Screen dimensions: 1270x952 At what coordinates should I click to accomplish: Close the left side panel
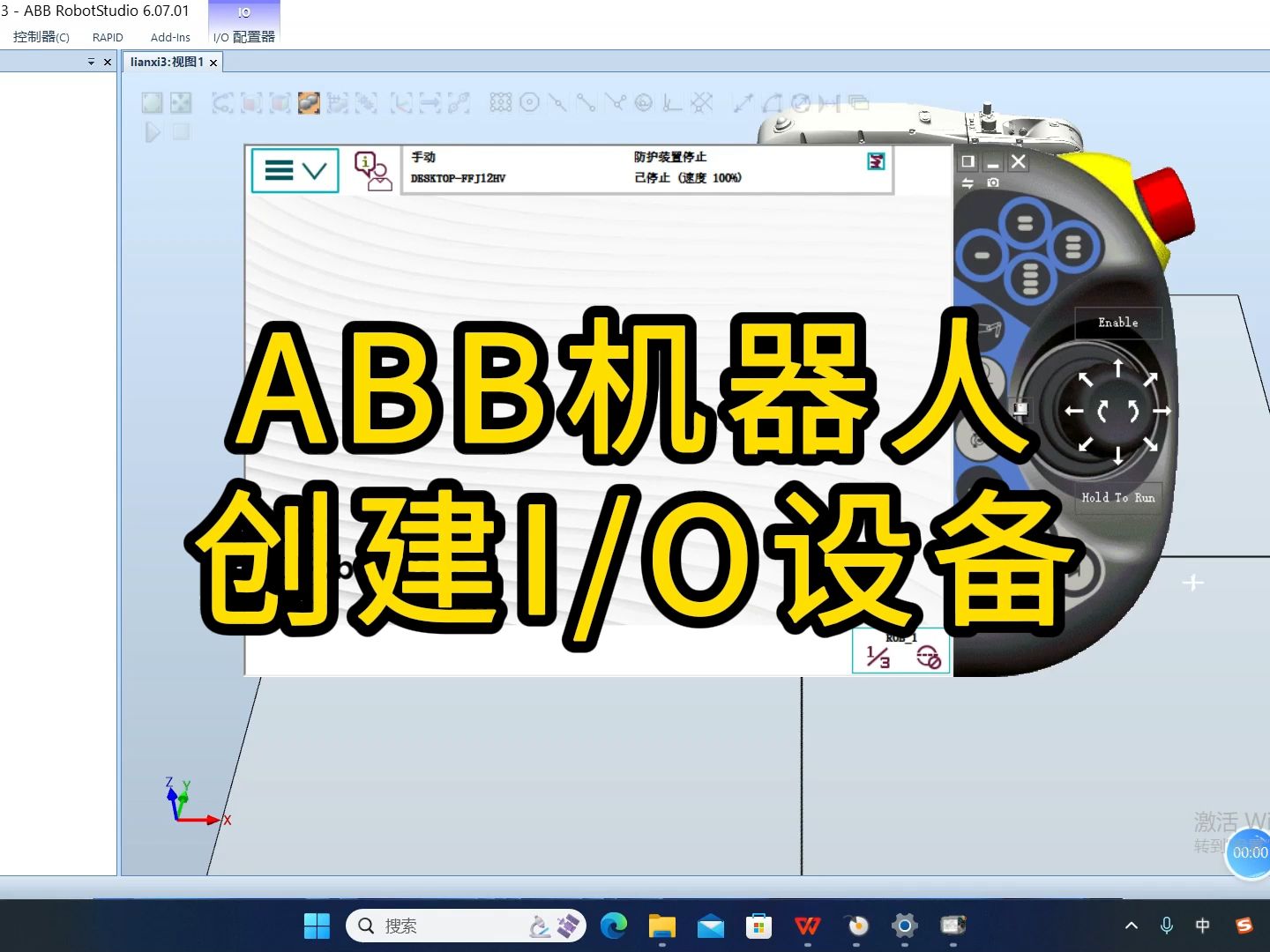[108, 62]
